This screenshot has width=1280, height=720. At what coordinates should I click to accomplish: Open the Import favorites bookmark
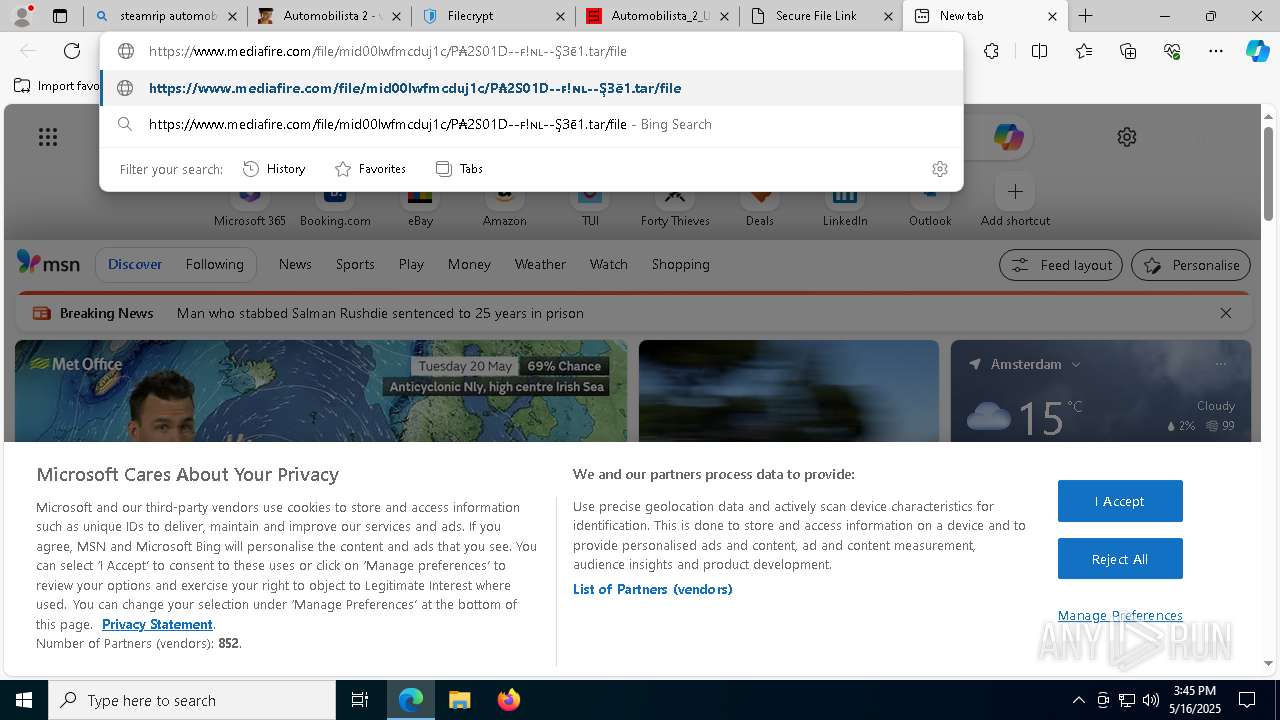pyautogui.click(x=56, y=86)
